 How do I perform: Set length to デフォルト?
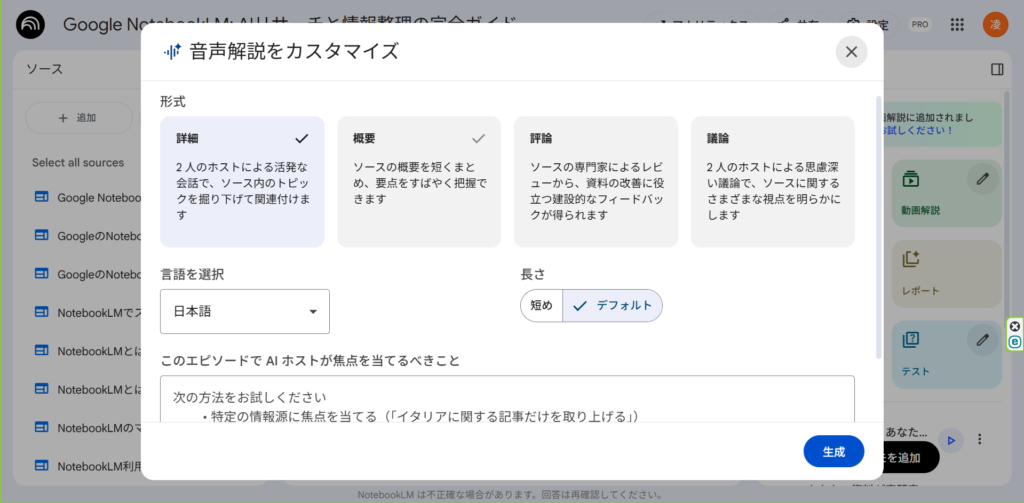[613, 306]
